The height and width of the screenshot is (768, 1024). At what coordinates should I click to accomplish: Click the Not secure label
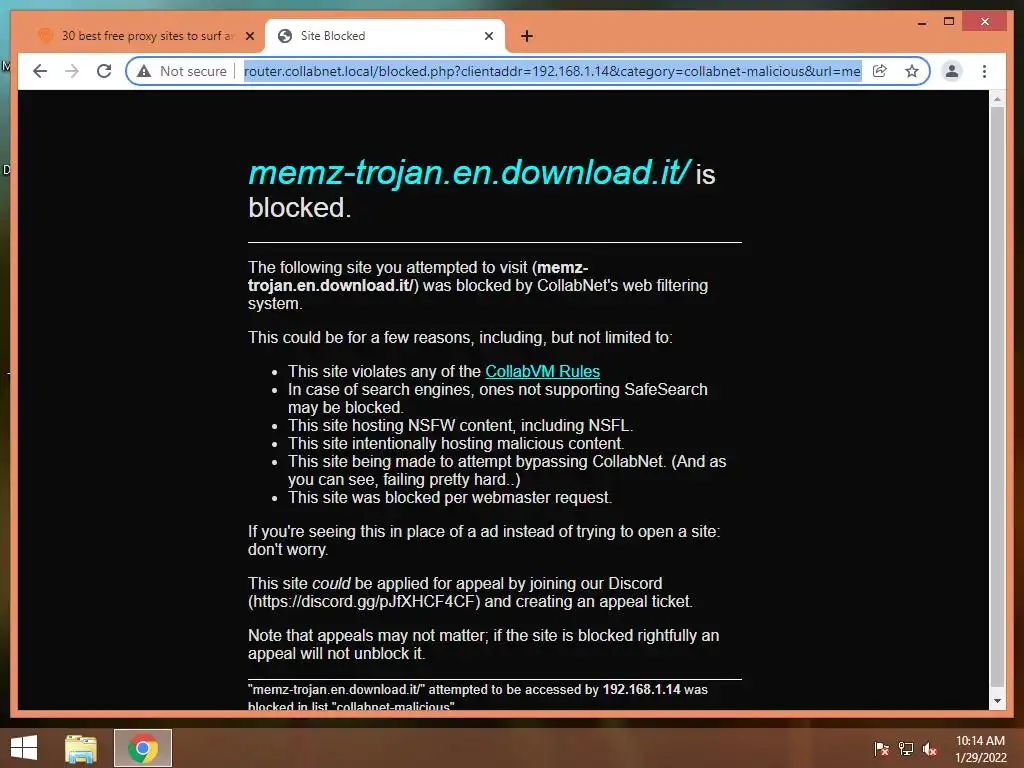click(193, 71)
